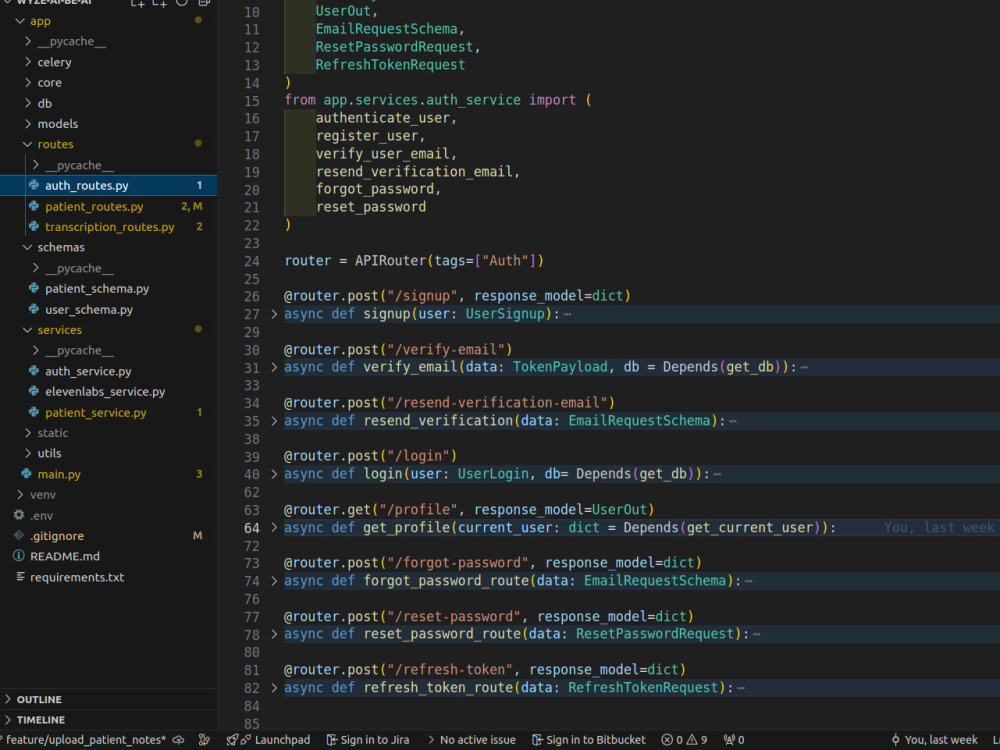This screenshot has height=750, width=1000.
Task: Click 'app.services.auth_service' module on line 15
Action: [x=422, y=100]
